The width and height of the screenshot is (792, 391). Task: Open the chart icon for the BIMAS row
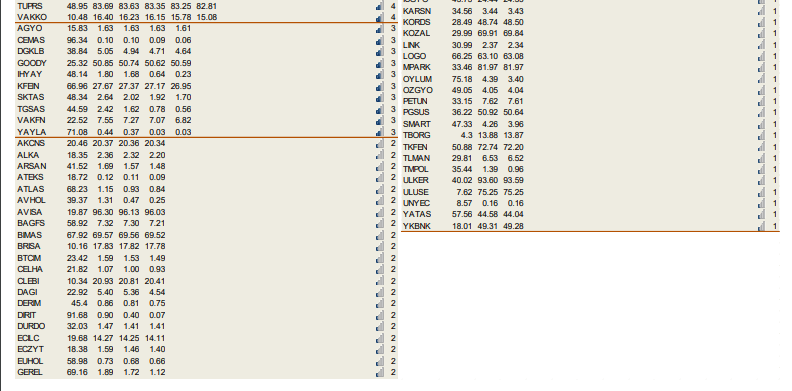[380, 235]
